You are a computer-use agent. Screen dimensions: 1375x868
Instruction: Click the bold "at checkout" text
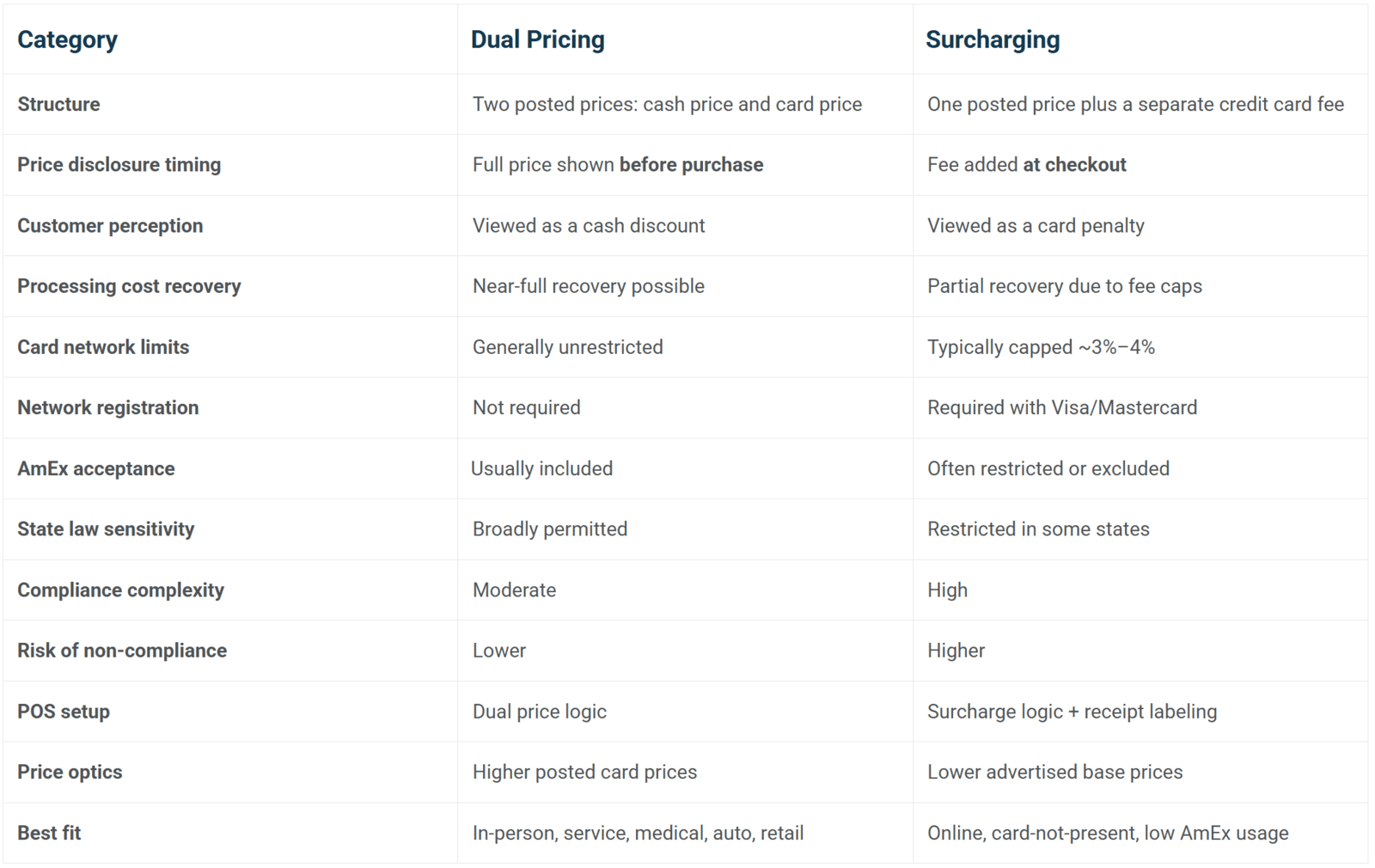[1074, 165]
